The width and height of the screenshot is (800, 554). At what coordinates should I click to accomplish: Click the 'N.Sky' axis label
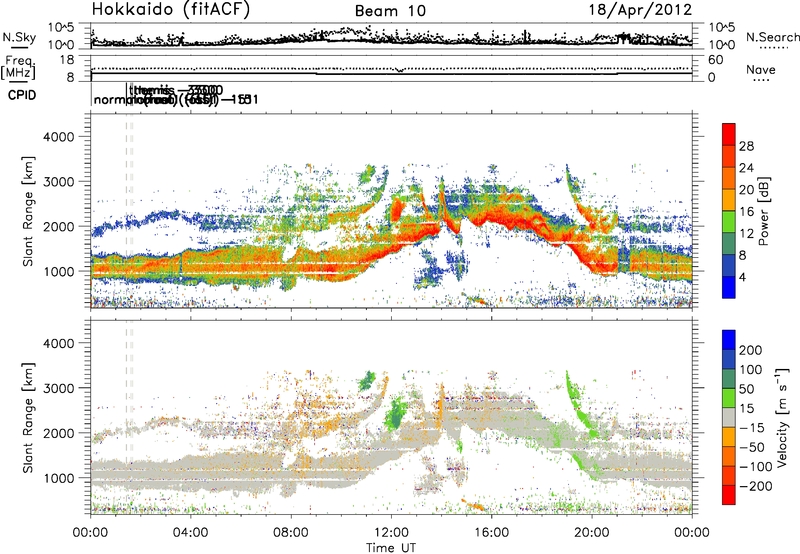point(19,37)
